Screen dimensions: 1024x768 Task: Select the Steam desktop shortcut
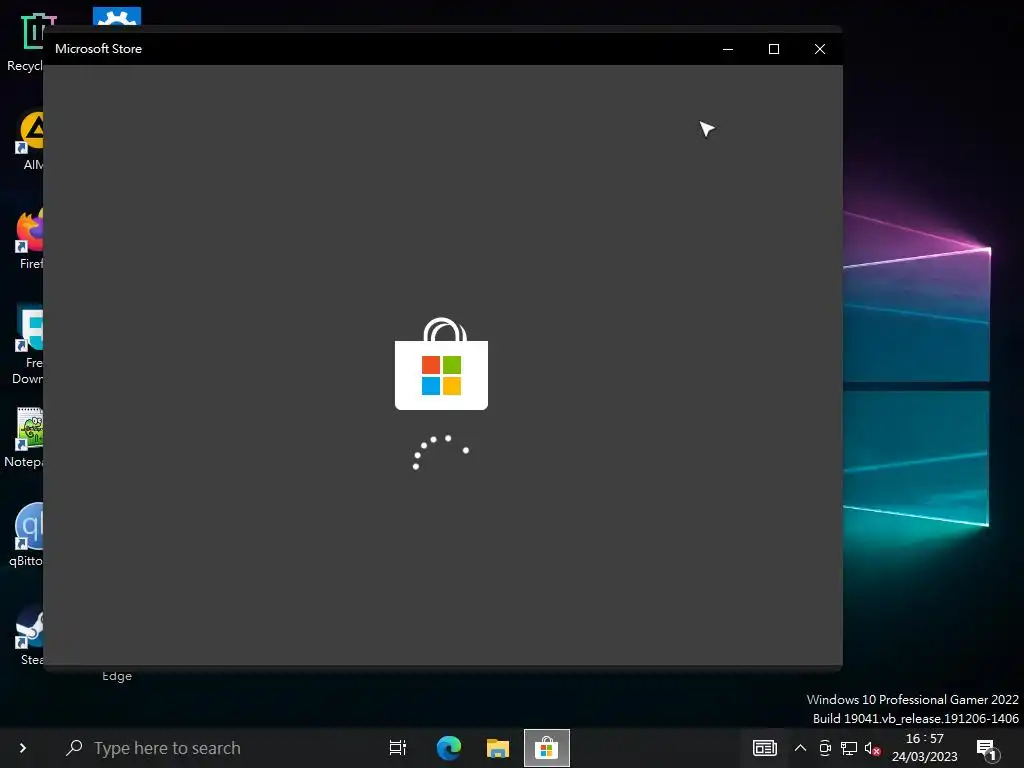[x=30, y=635]
